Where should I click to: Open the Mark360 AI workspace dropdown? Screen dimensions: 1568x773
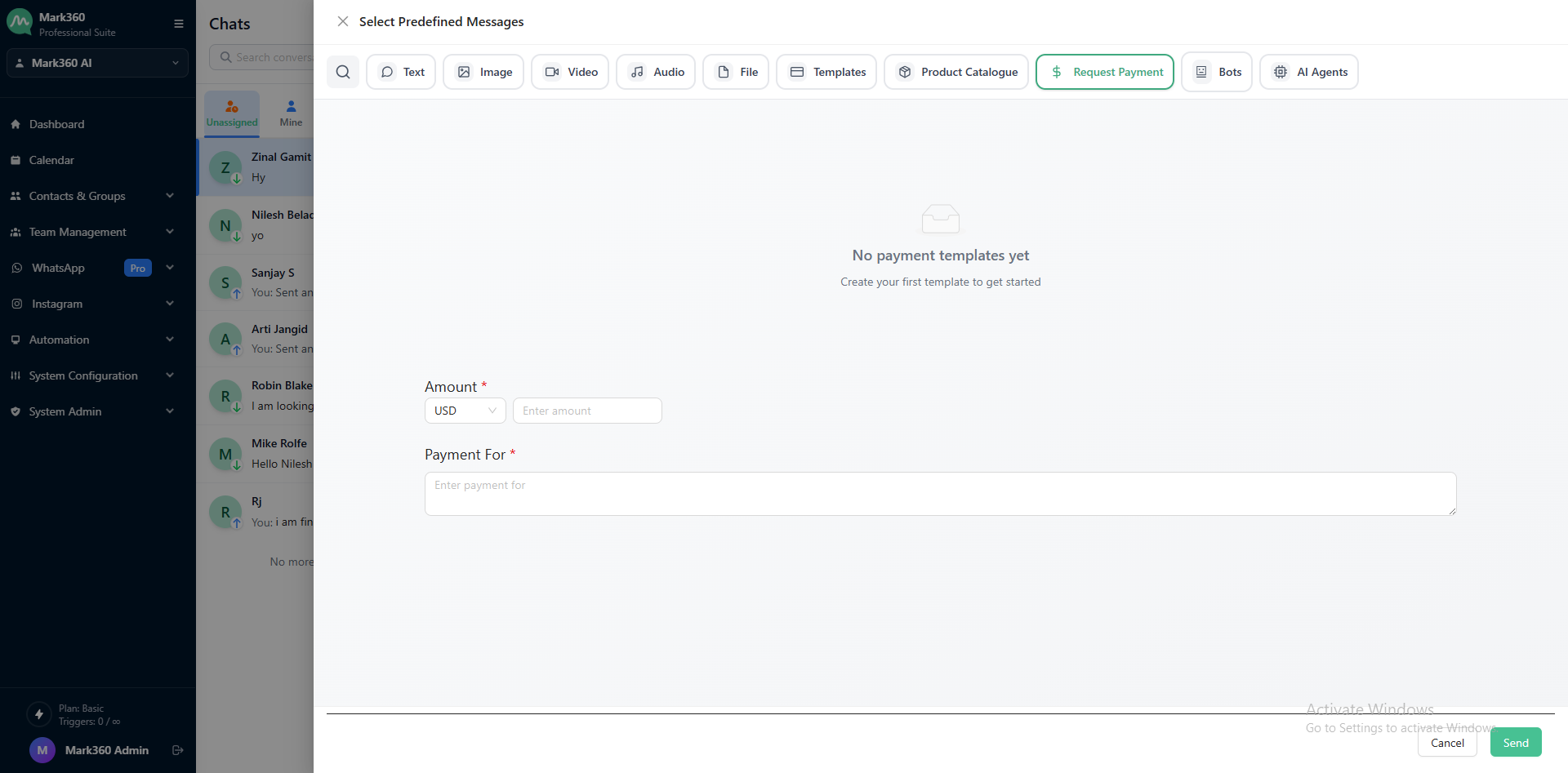97,63
